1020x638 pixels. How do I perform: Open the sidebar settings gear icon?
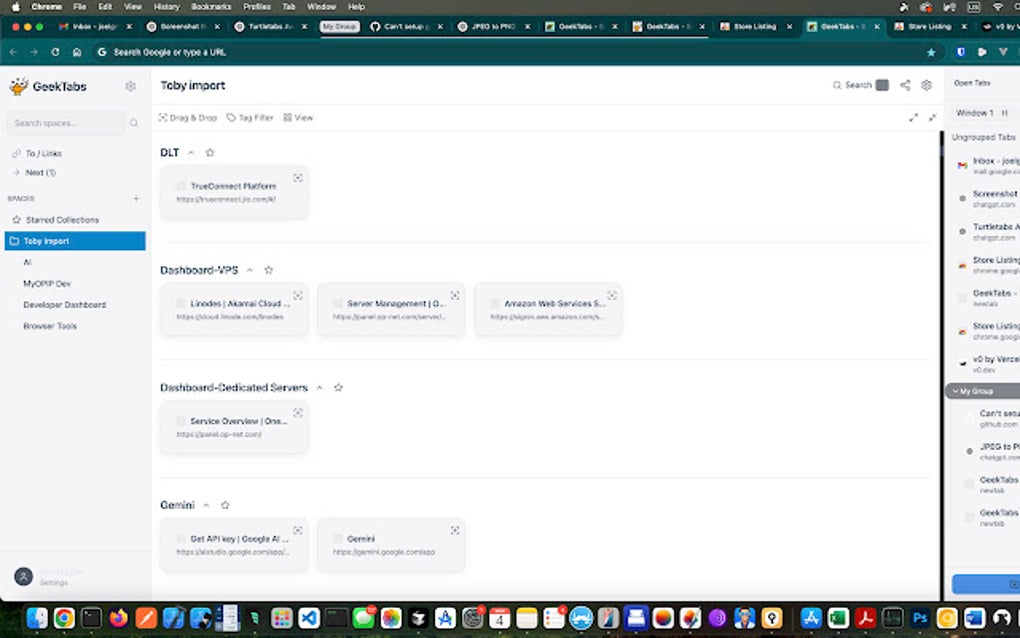coord(129,86)
